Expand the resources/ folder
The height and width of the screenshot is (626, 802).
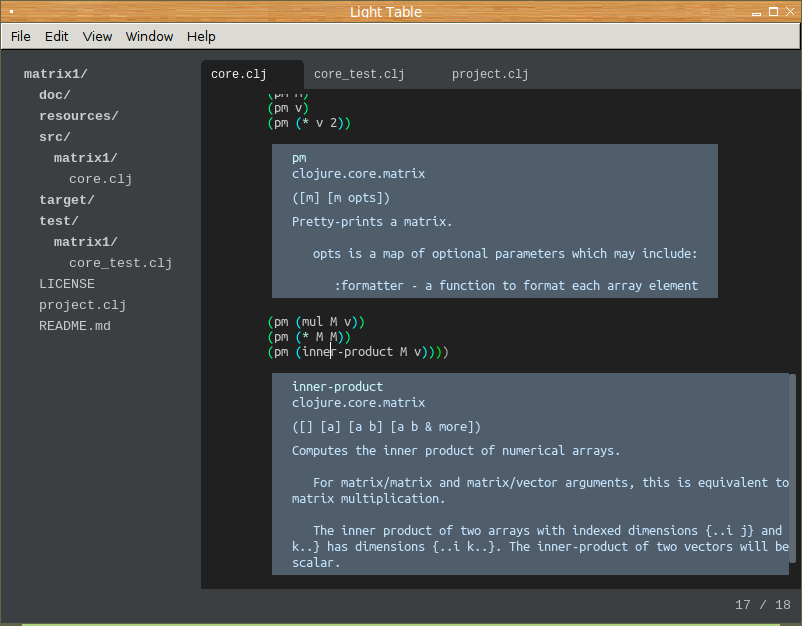(78, 116)
